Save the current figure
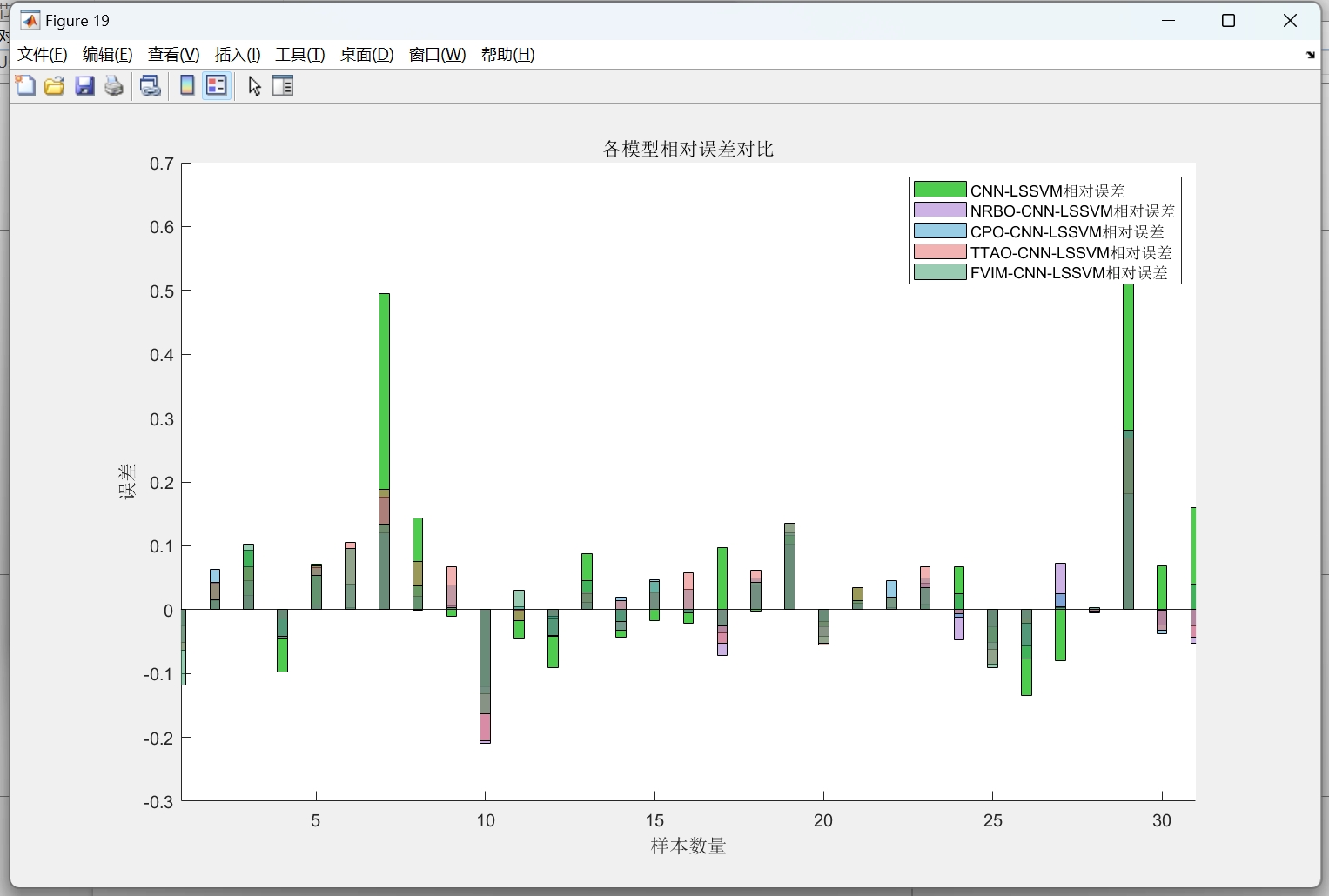The image size is (1329, 896). [x=84, y=85]
